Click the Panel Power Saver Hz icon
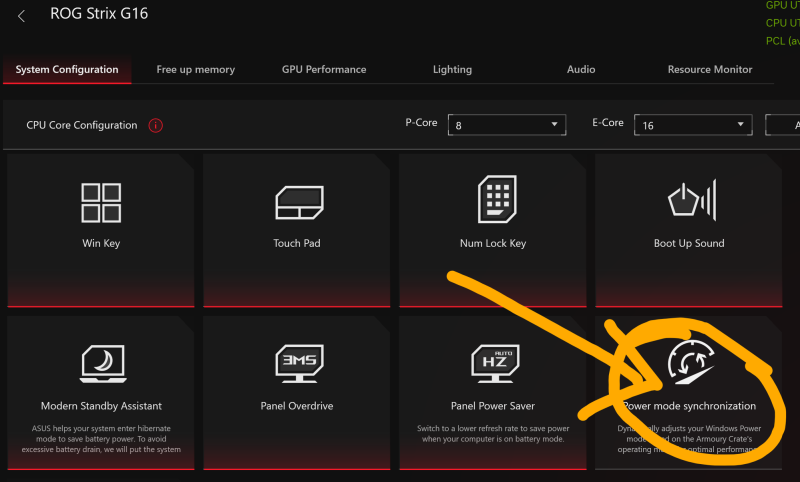Viewport: 800px width, 482px height. pyautogui.click(x=495, y=363)
